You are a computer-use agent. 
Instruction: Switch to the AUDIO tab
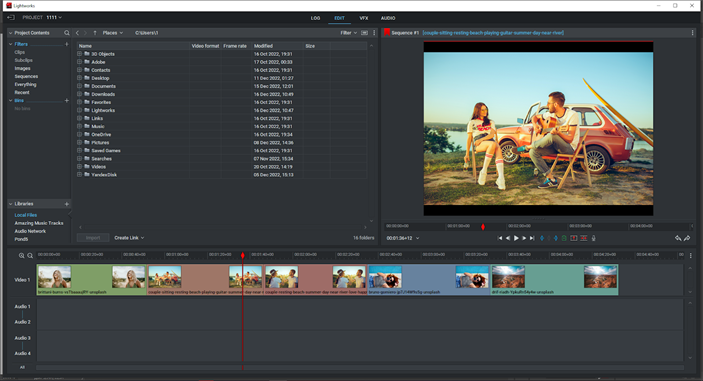[x=388, y=18]
